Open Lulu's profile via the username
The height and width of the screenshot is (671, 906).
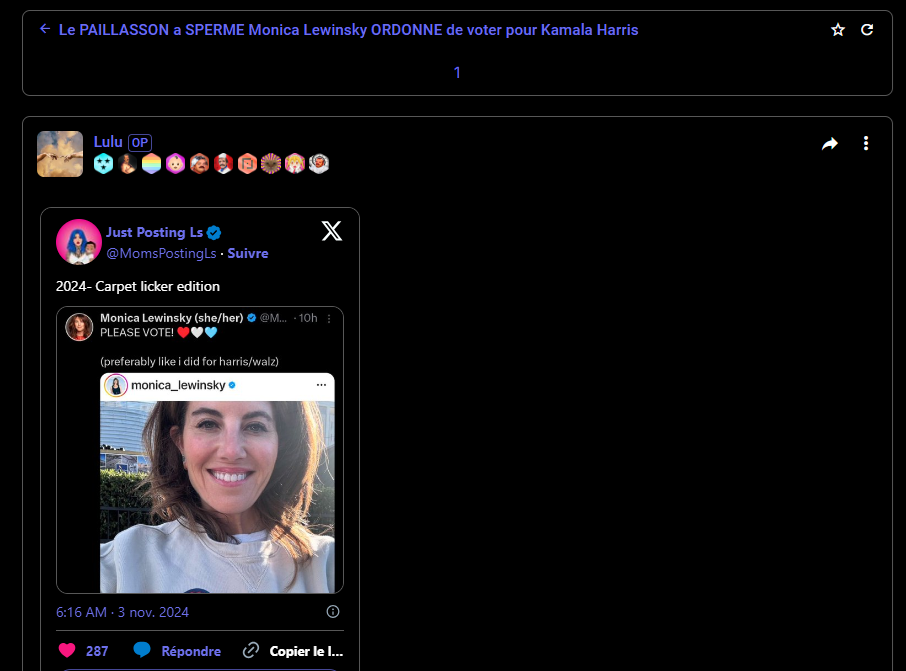click(107, 142)
